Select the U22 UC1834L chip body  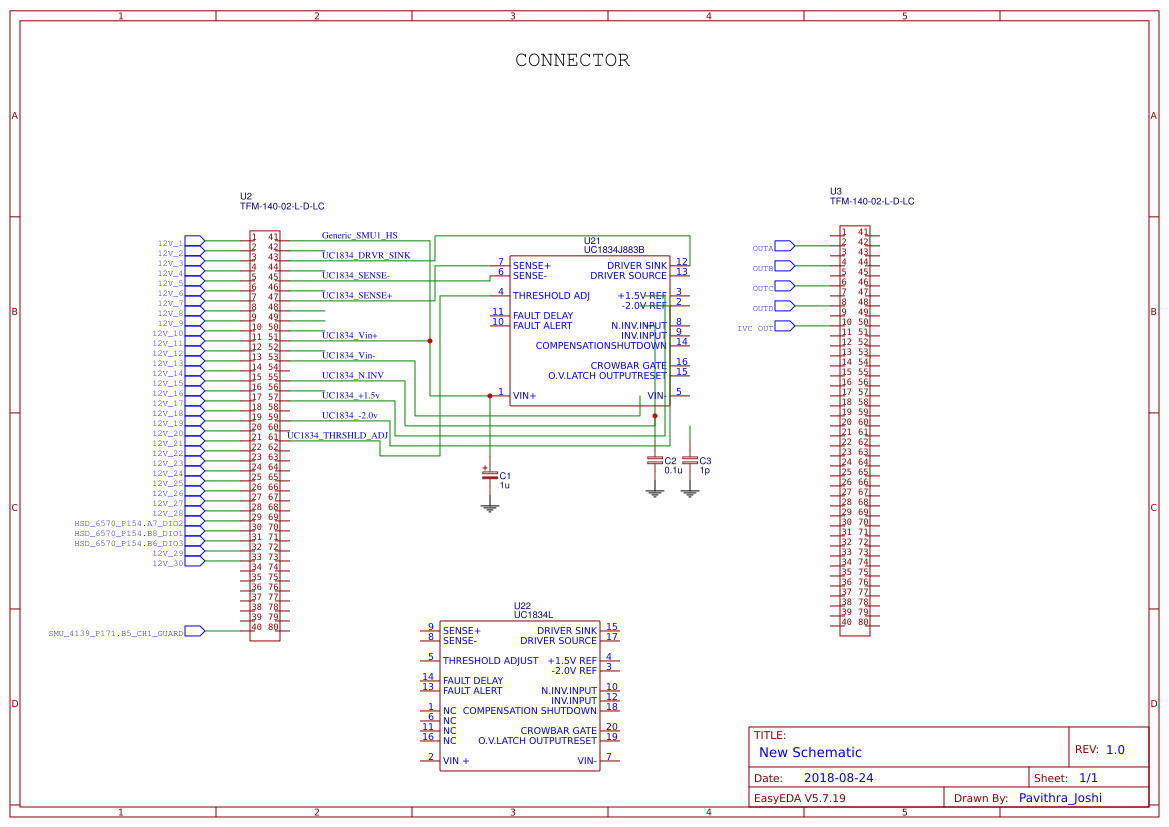tap(520, 696)
